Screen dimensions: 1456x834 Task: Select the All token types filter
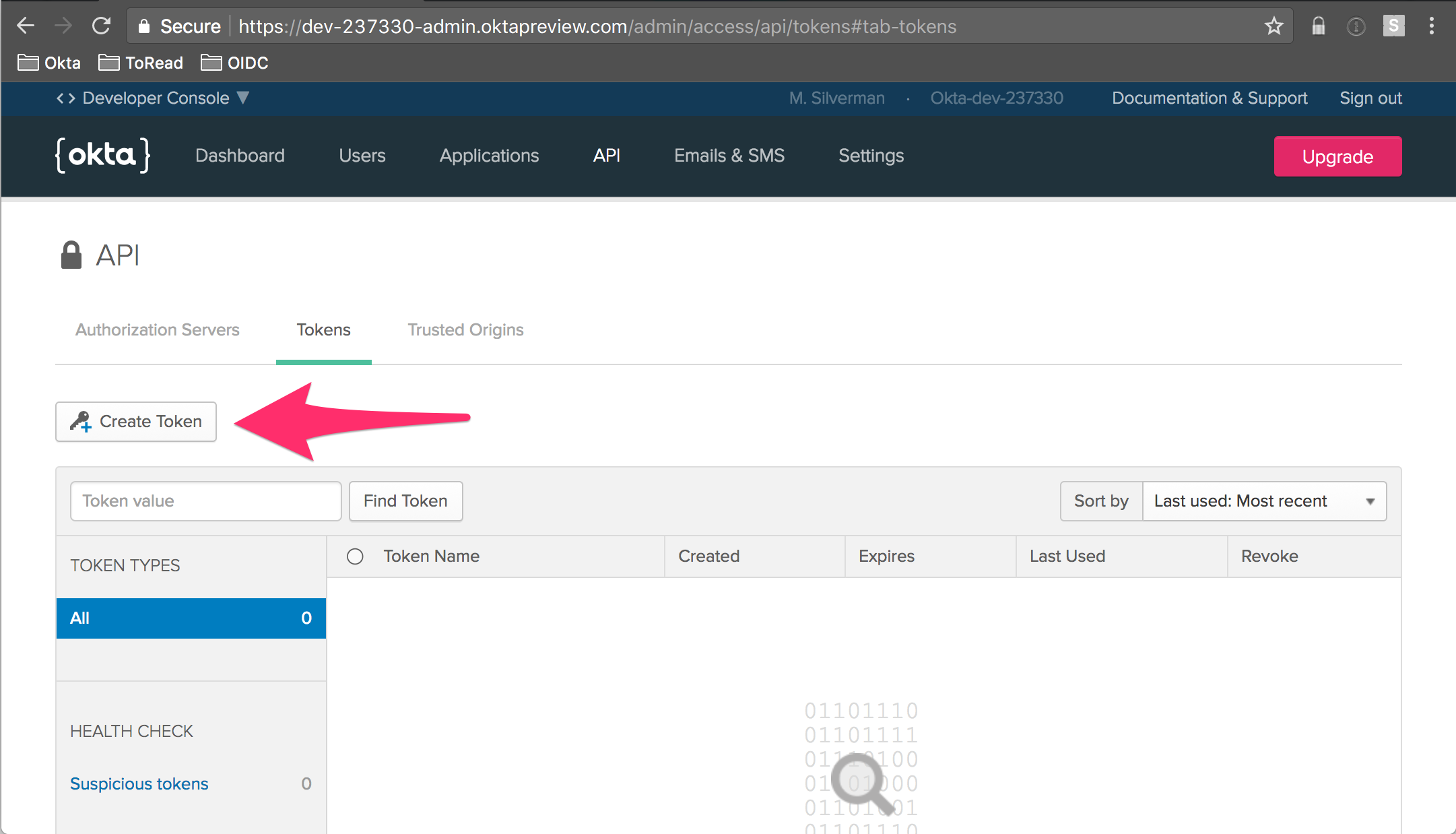(x=191, y=618)
